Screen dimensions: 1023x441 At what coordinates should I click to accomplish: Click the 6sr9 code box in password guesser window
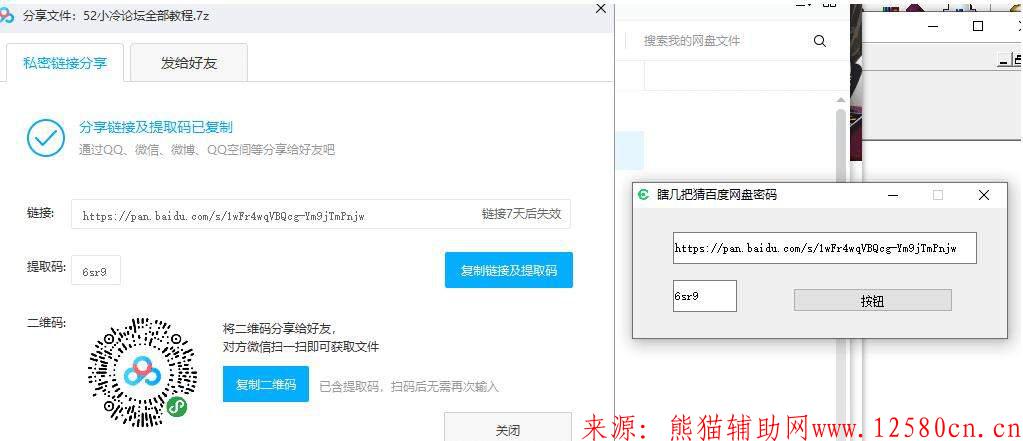click(x=704, y=296)
